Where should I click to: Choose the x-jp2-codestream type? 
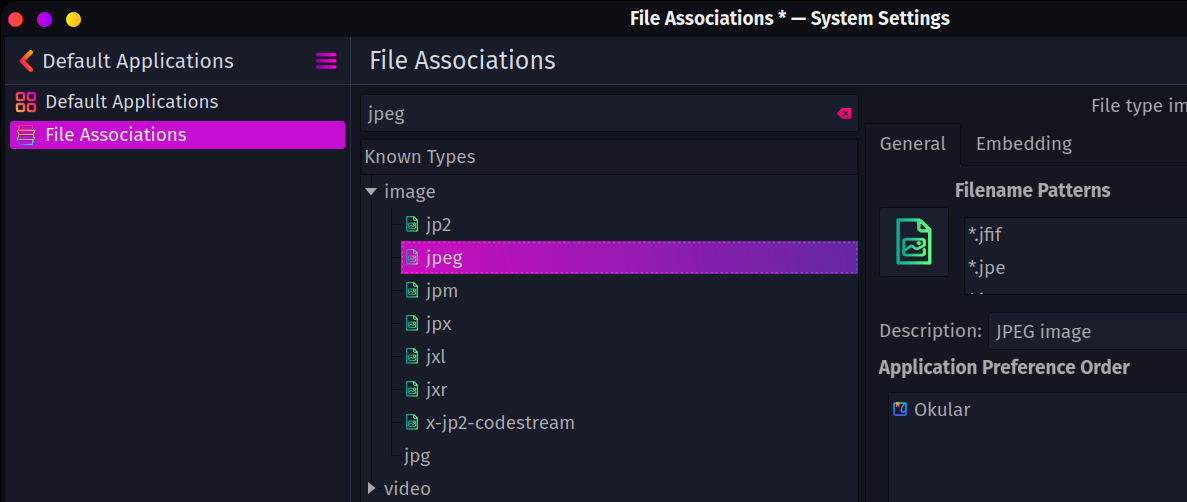pyautogui.click(x=499, y=423)
